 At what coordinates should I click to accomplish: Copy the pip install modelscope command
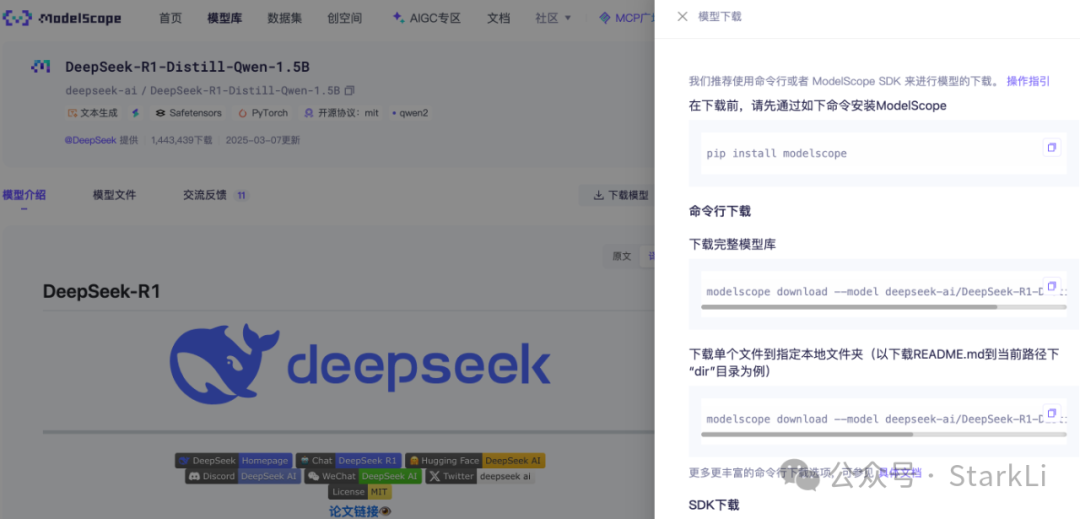click(1052, 147)
